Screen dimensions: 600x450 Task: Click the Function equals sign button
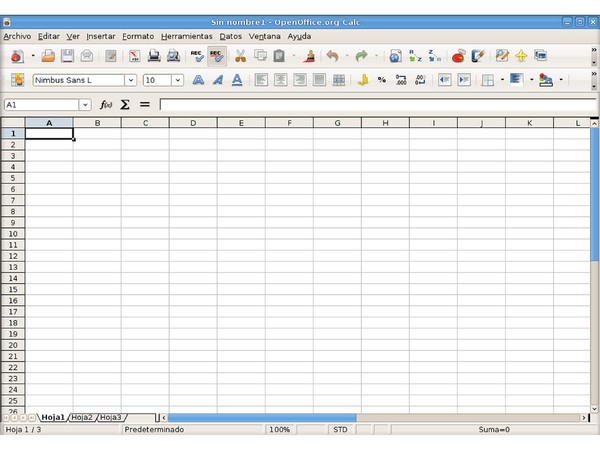[x=144, y=104]
